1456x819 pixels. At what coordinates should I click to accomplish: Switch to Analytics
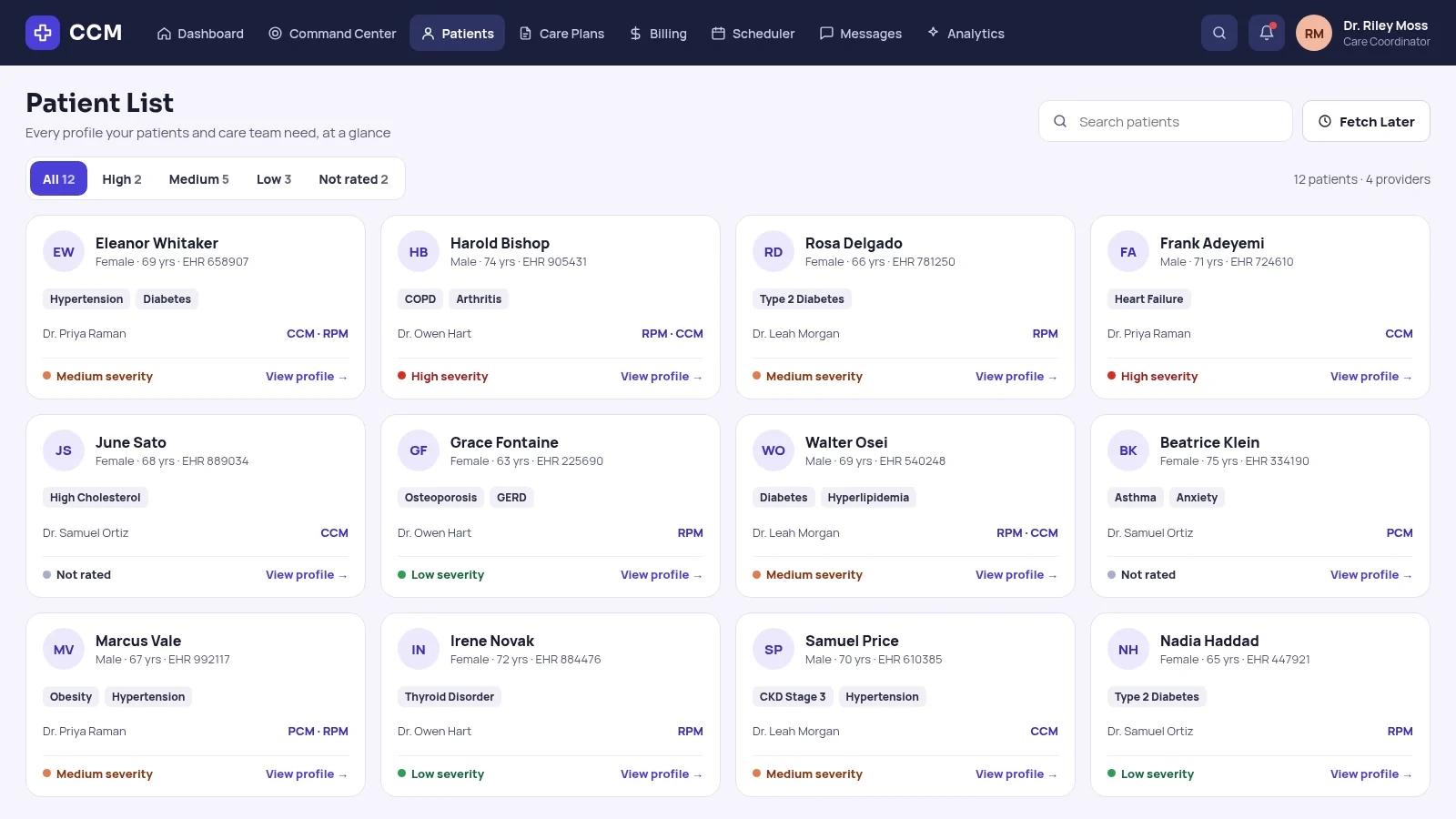(x=966, y=33)
